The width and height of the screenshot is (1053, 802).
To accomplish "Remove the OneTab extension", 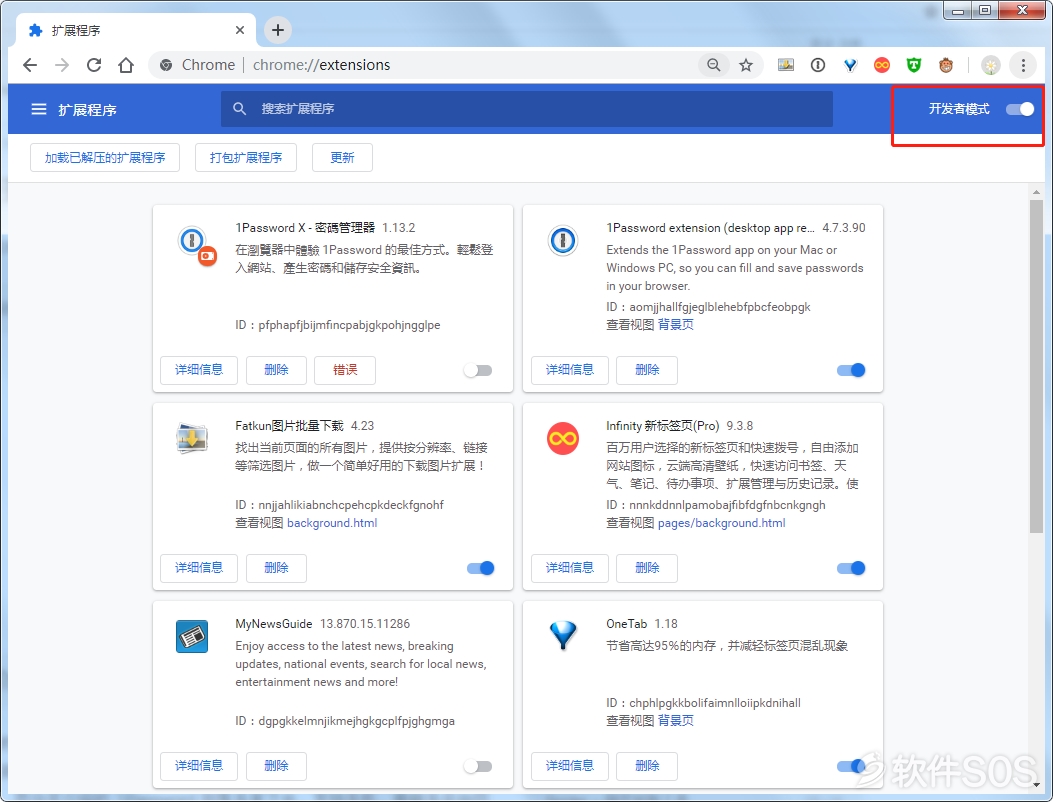I will coord(647,766).
